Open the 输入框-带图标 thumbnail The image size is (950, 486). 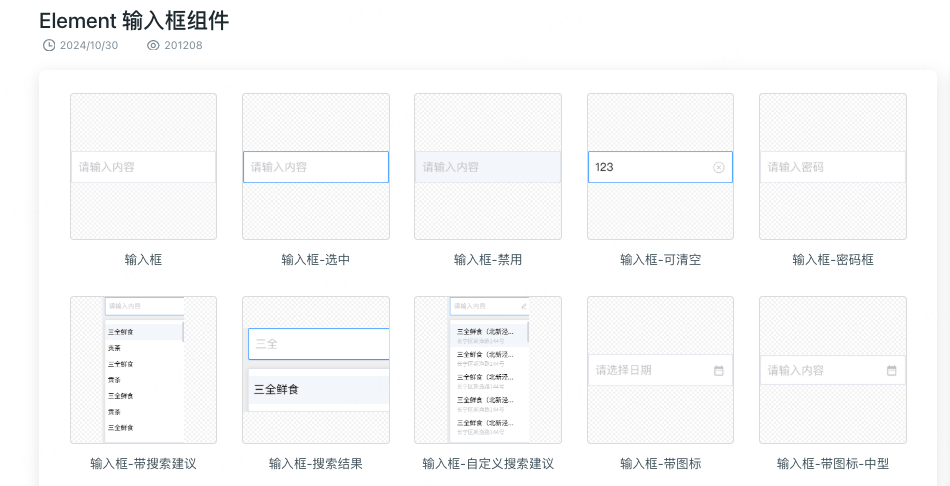pyautogui.click(x=660, y=370)
